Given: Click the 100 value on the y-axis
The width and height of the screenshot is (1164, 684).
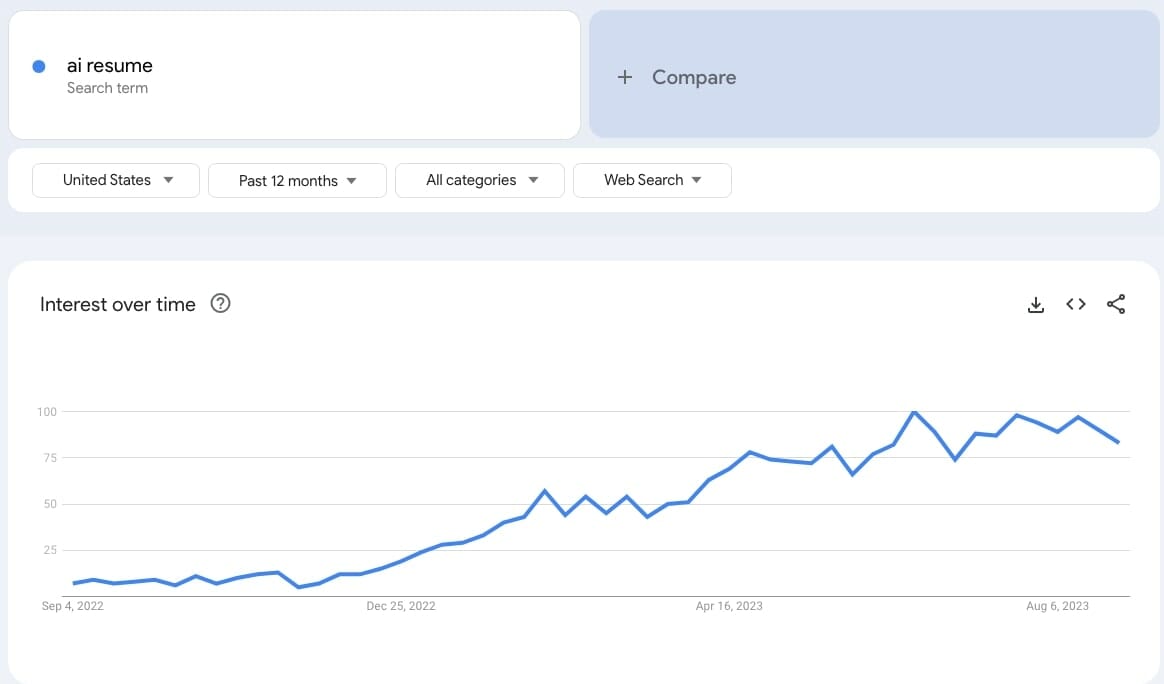Looking at the screenshot, I should pos(46,412).
